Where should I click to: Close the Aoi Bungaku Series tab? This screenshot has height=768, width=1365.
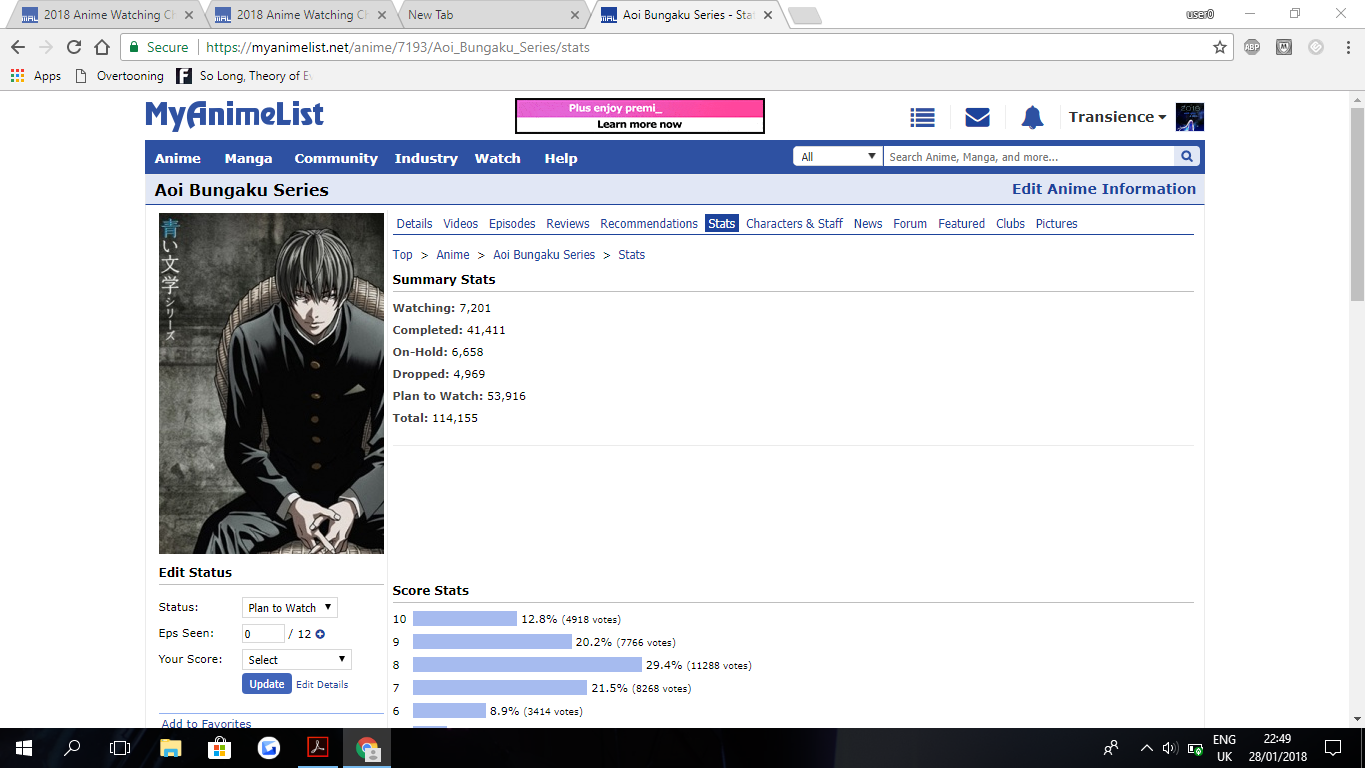pyautogui.click(x=769, y=15)
